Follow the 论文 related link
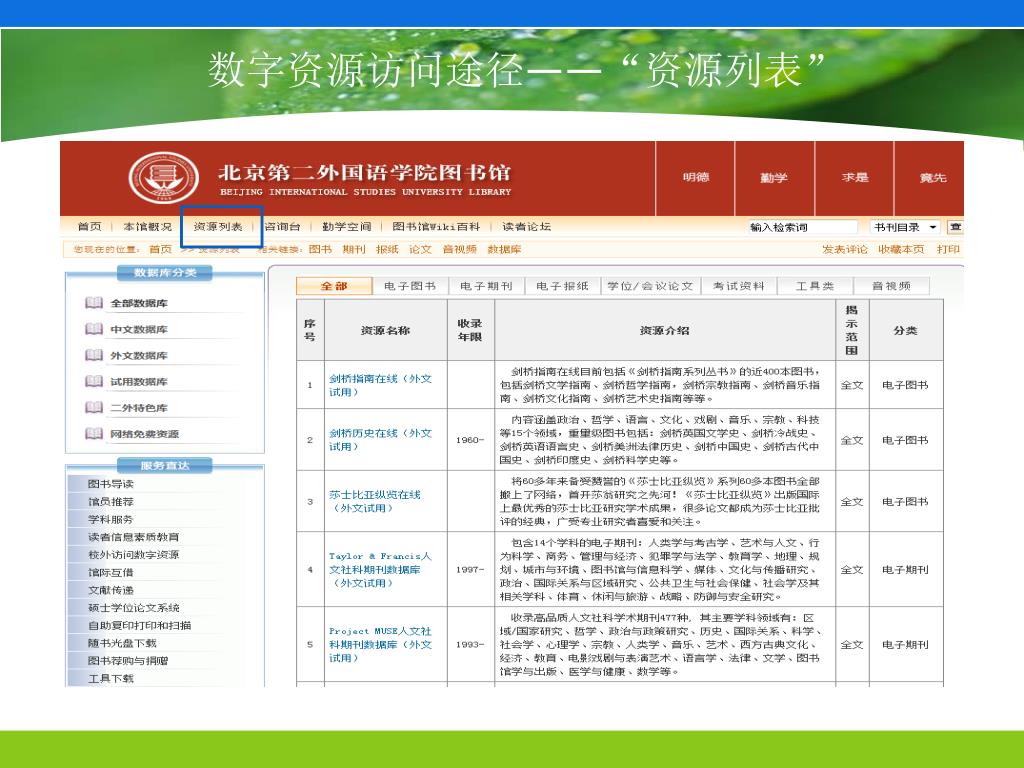The width and height of the screenshot is (1024, 768). (421, 249)
